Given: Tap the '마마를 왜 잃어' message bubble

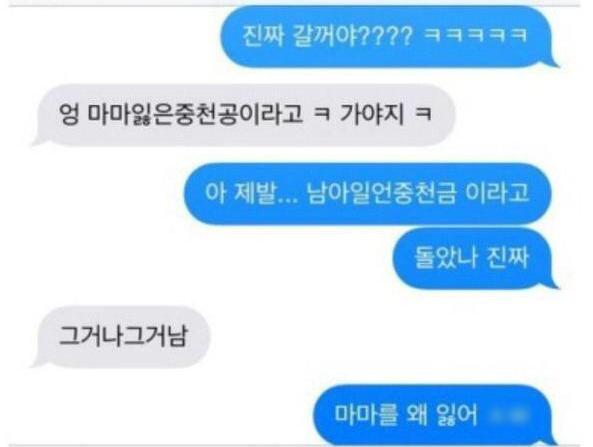Looking at the screenshot, I should (435, 415).
